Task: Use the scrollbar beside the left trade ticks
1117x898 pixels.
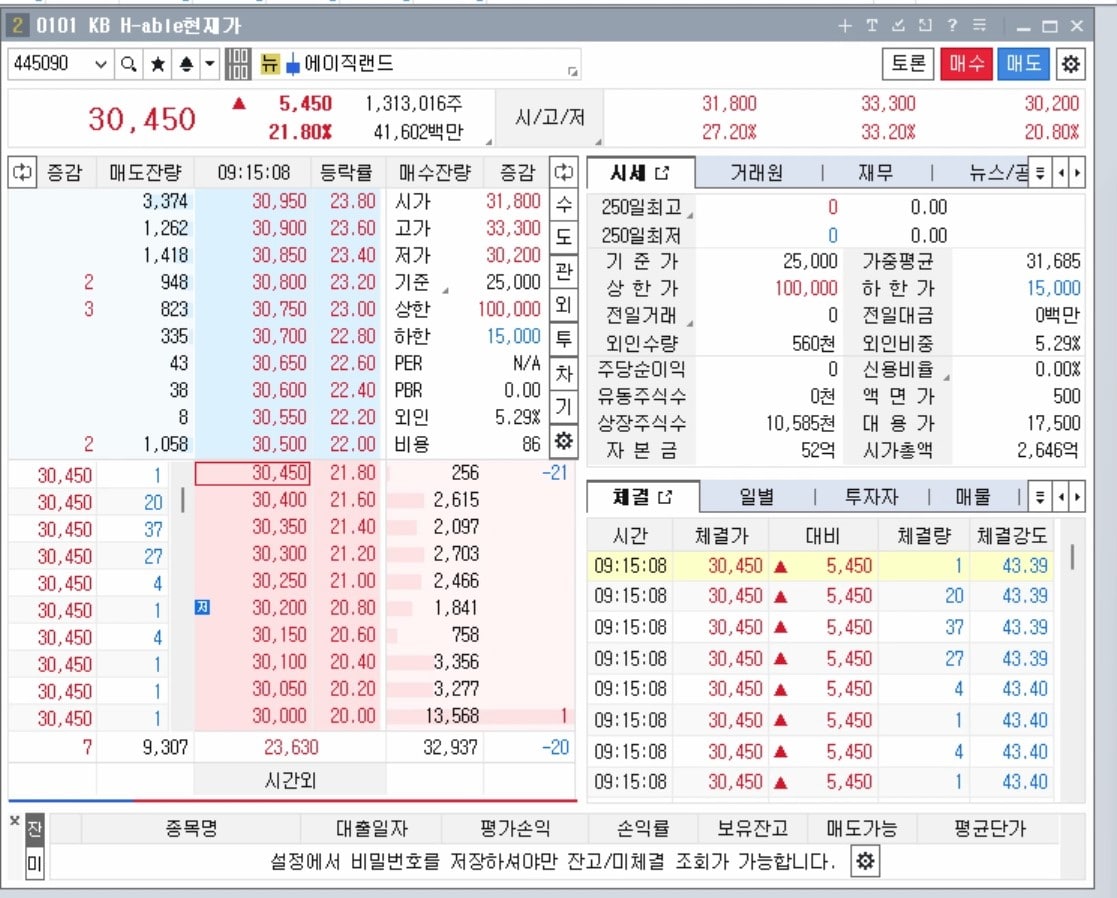Action: pyautogui.click(x=183, y=499)
